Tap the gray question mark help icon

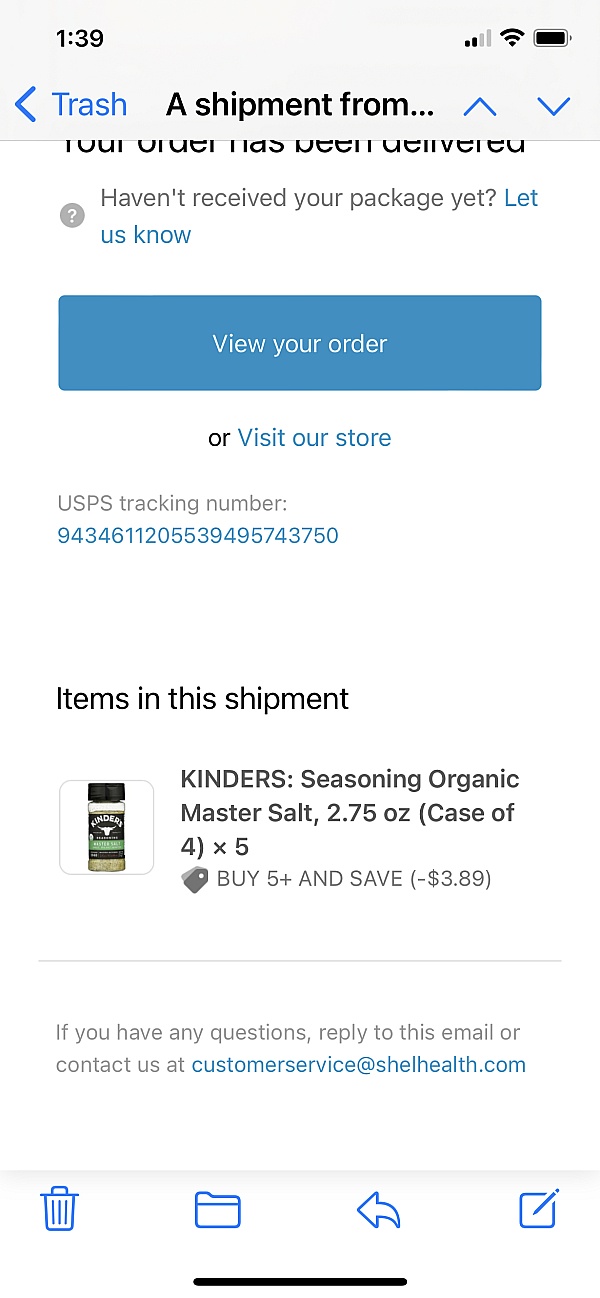[72, 215]
